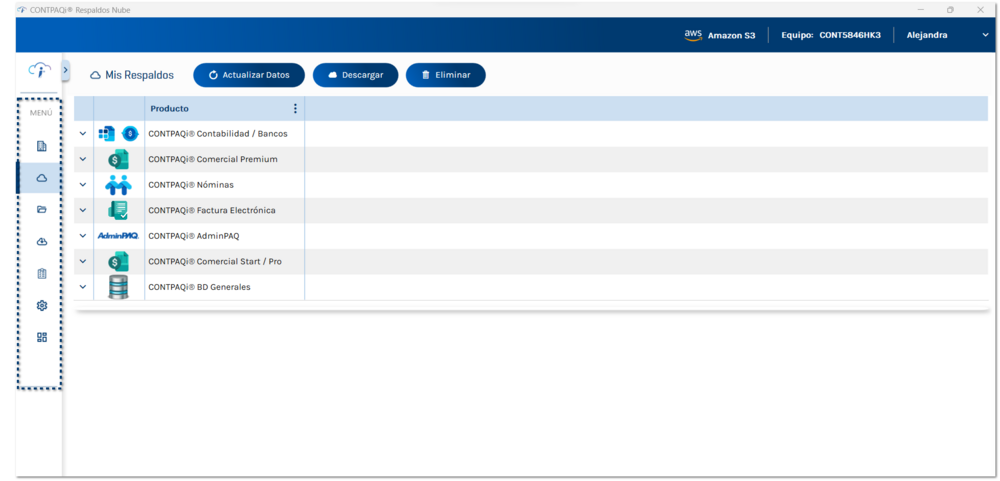Open the Producto column options menu

(295, 108)
